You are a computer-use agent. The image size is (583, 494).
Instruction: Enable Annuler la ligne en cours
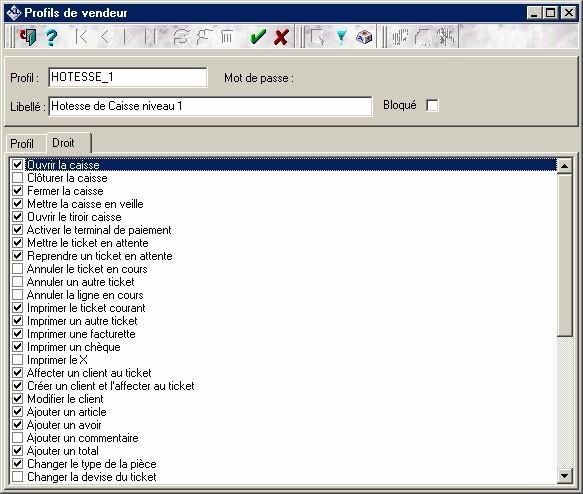point(17,295)
